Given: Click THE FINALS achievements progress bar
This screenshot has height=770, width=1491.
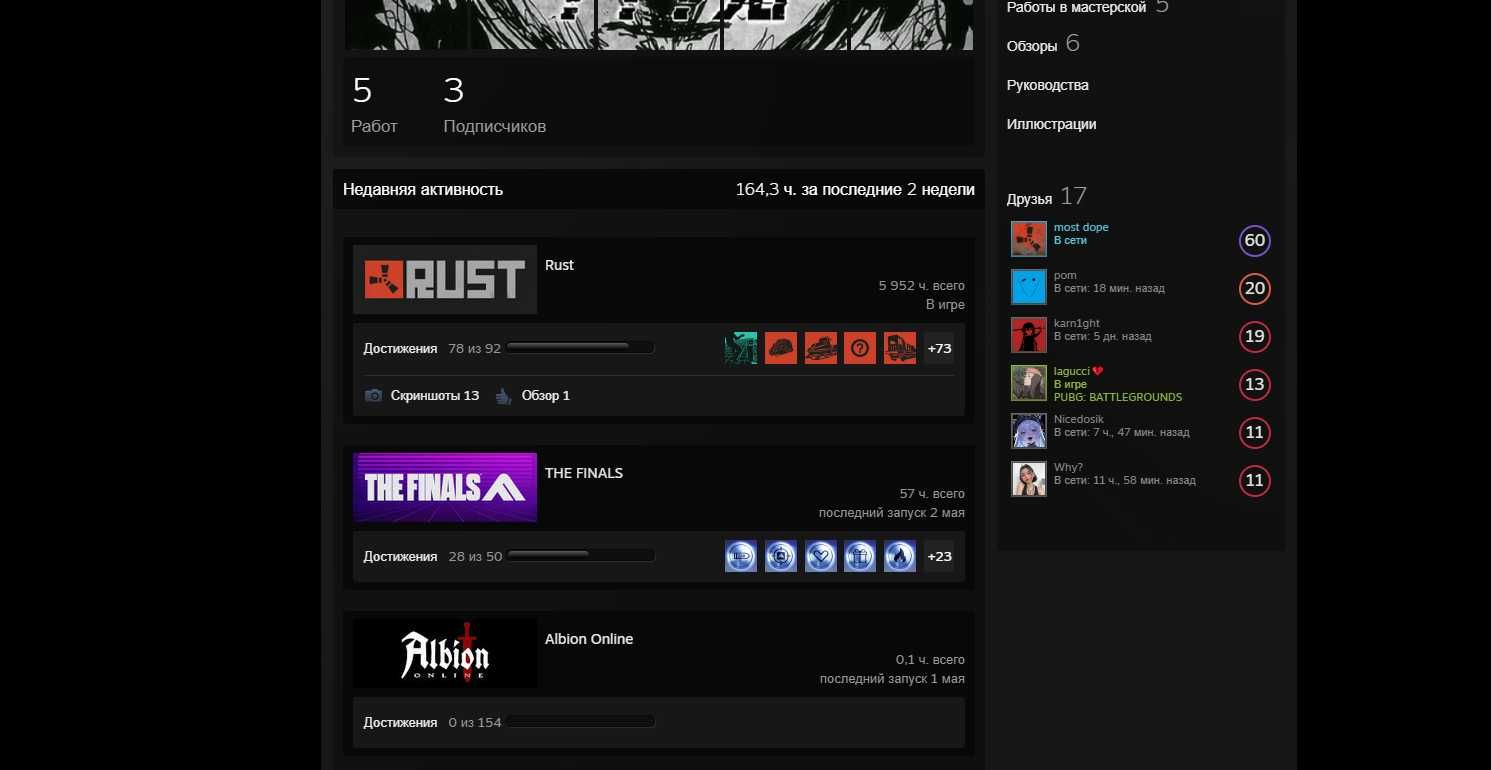Looking at the screenshot, I should coord(581,555).
